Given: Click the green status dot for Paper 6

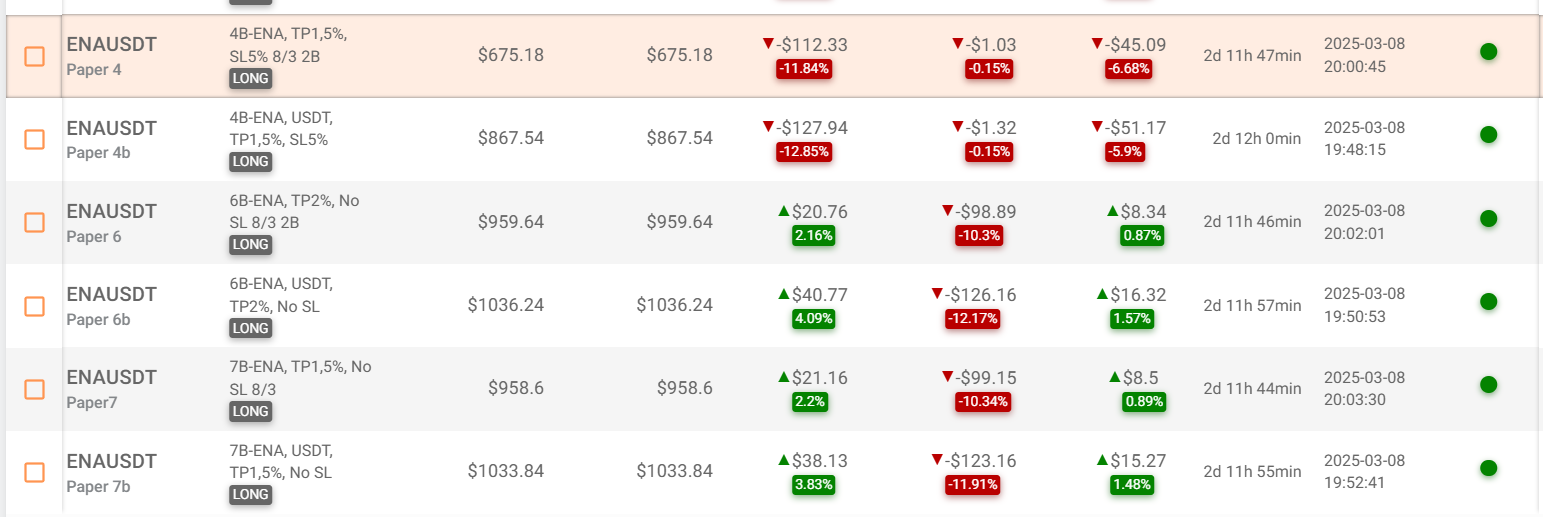Looking at the screenshot, I should [x=1488, y=218].
